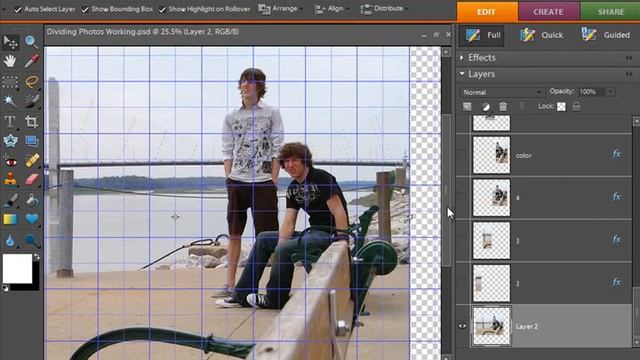Viewport: 640px width, 360px height.
Task: Click the trash icon to delete layer
Action: pyautogui.click(x=503, y=107)
